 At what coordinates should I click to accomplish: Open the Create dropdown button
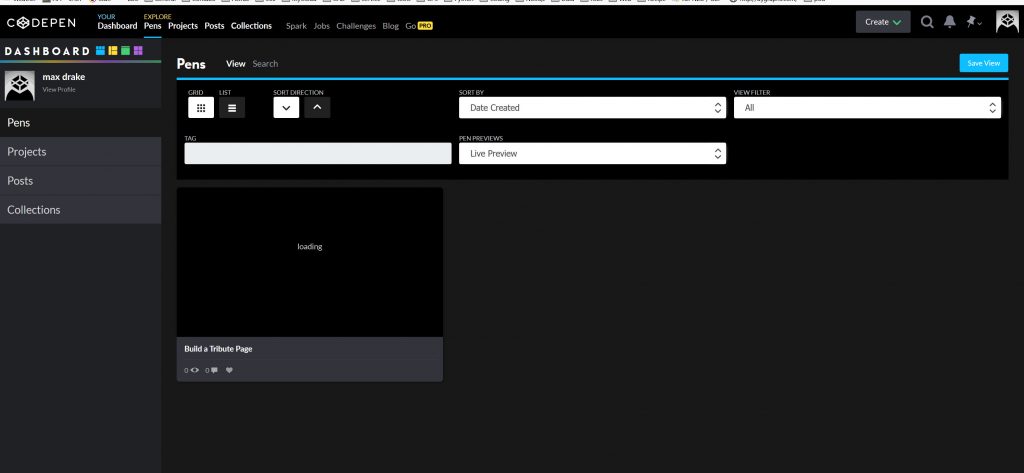tap(883, 22)
